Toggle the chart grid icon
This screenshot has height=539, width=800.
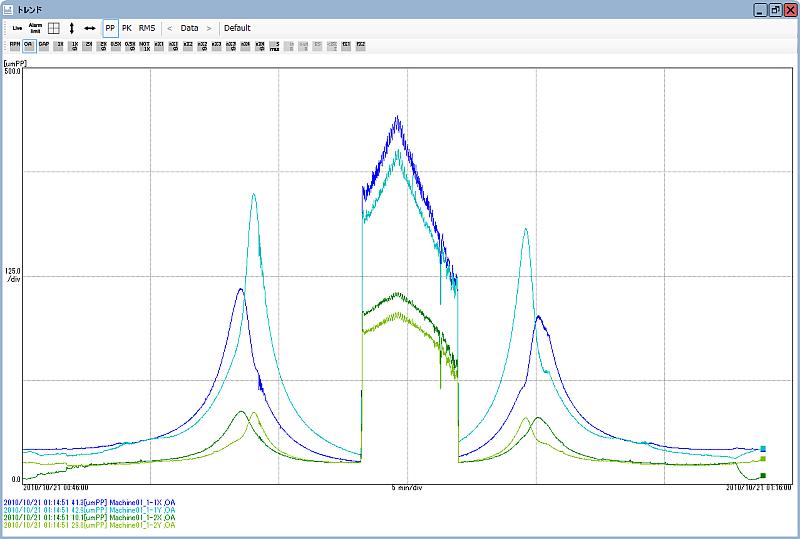[54, 28]
